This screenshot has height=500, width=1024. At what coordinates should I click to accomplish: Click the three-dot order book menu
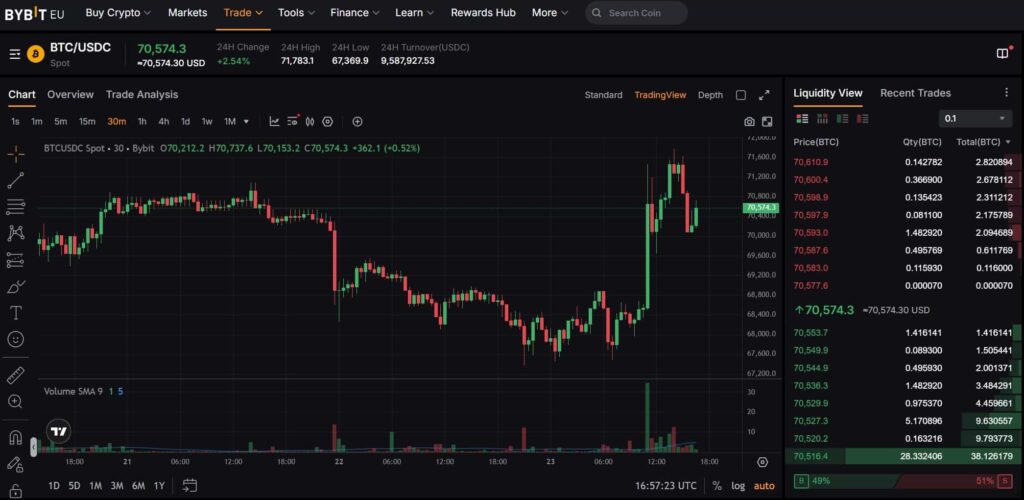click(1006, 93)
